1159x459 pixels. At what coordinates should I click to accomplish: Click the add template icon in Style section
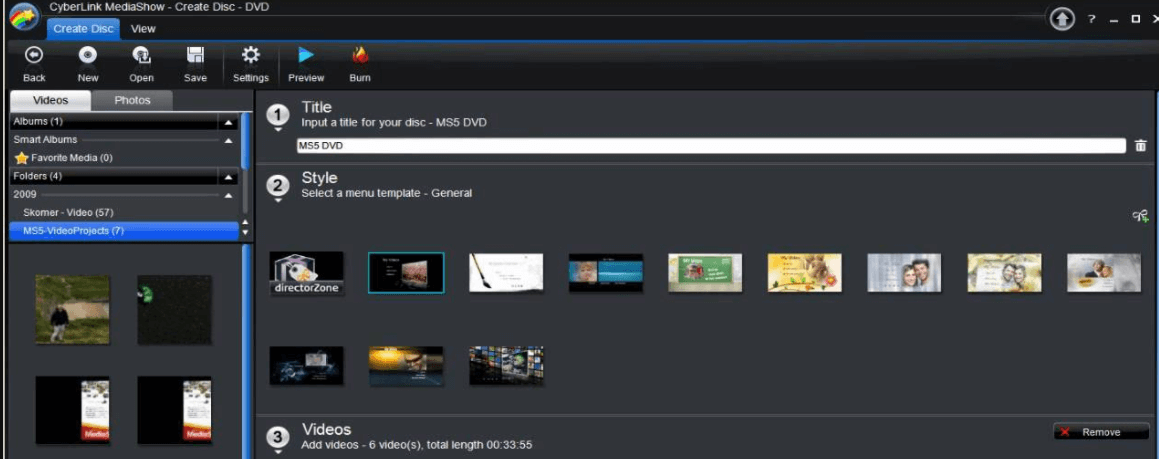(1141, 217)
